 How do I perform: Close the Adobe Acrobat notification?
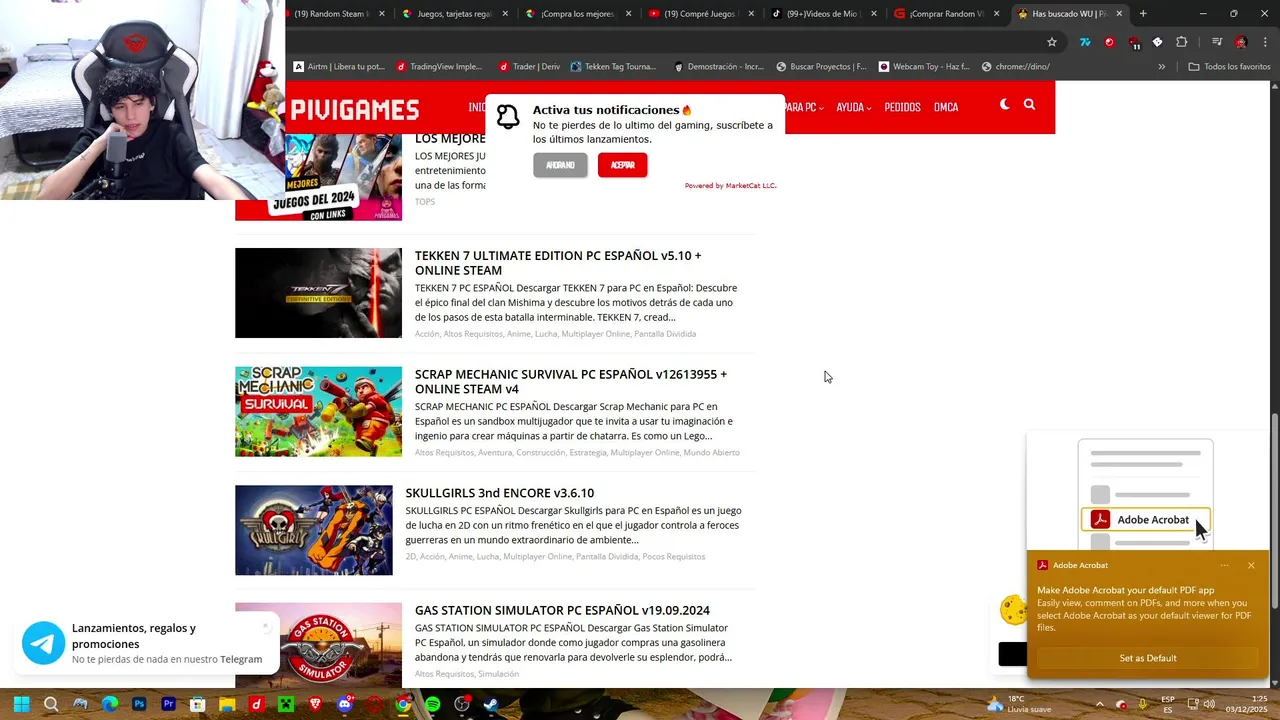pos(1251,565)
